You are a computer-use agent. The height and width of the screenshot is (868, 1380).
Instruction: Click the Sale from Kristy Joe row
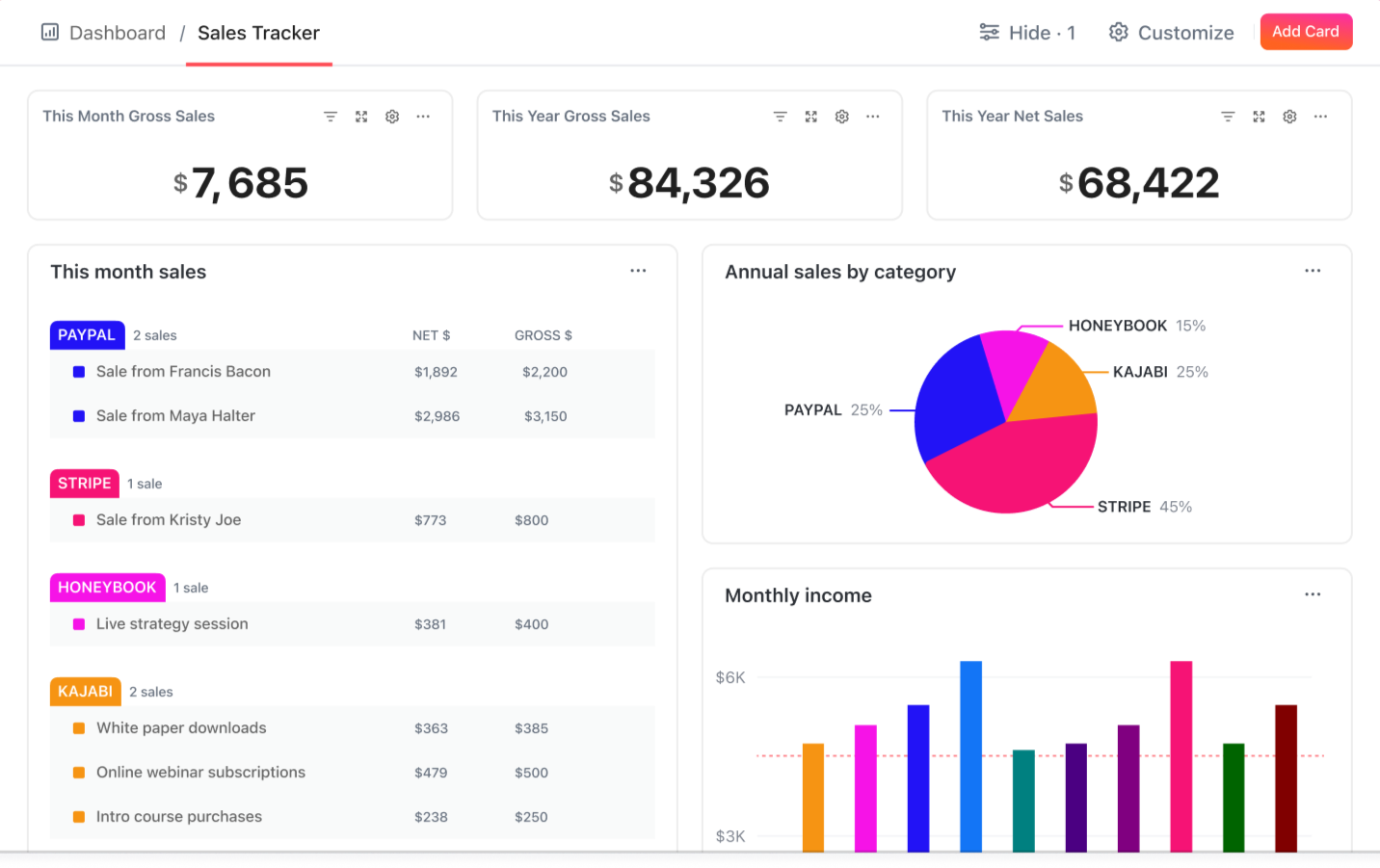tap(169, 519)
